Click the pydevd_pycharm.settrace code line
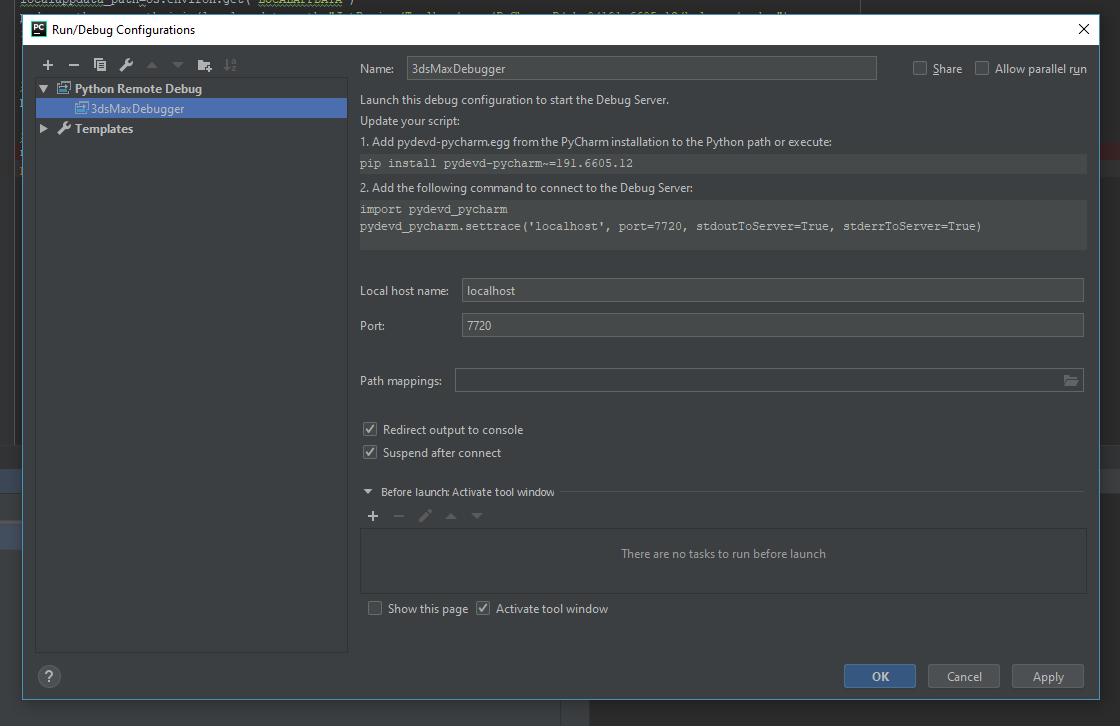Image resolution: width=1120 pixels, height=726 pixels. 671,227
